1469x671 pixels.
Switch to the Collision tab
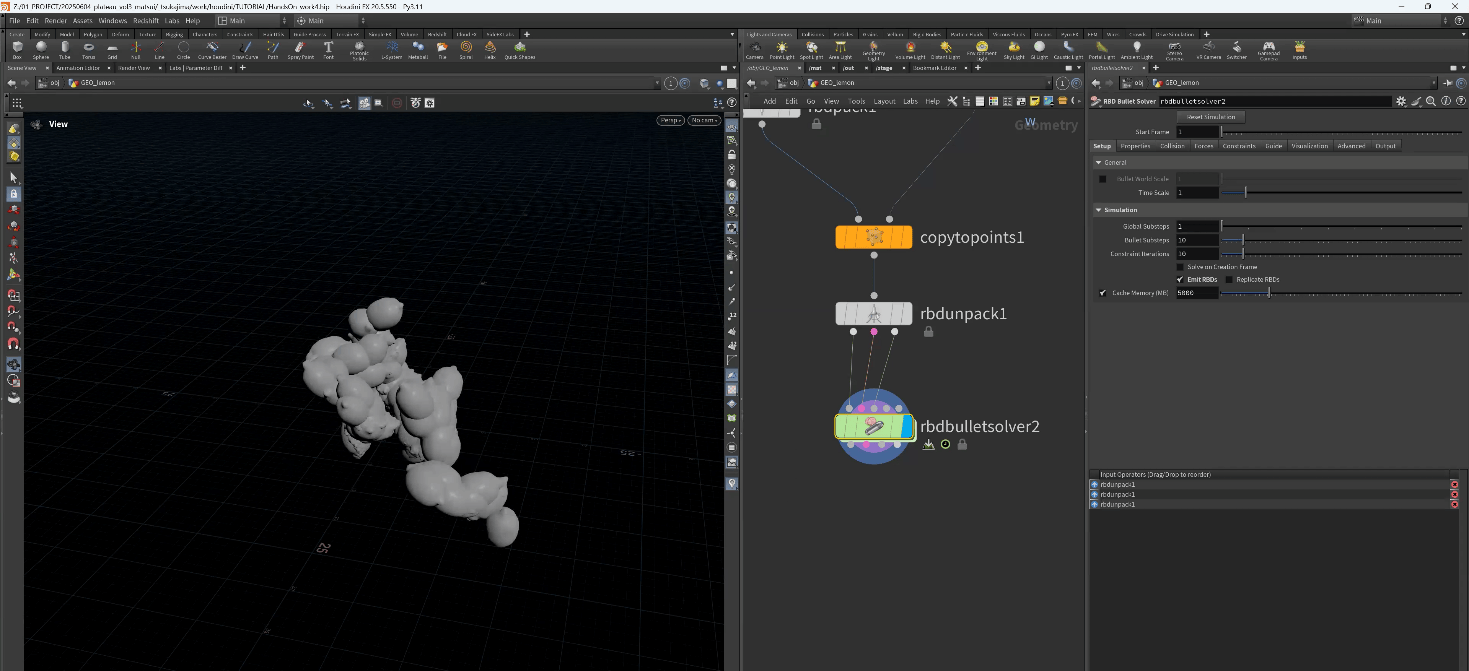[1172, 146]
